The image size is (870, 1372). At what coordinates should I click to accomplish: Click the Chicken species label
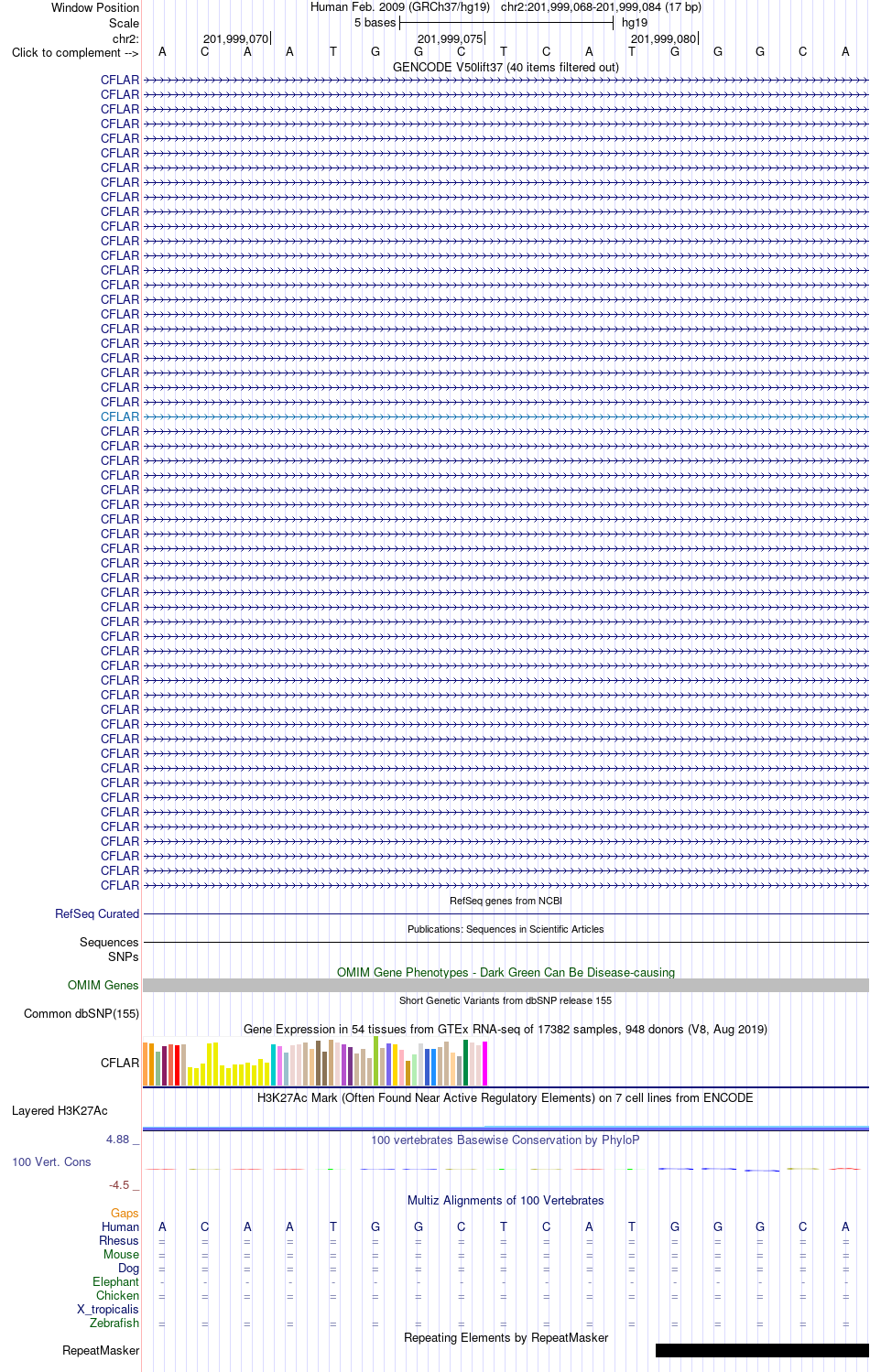click(118, 1295)
